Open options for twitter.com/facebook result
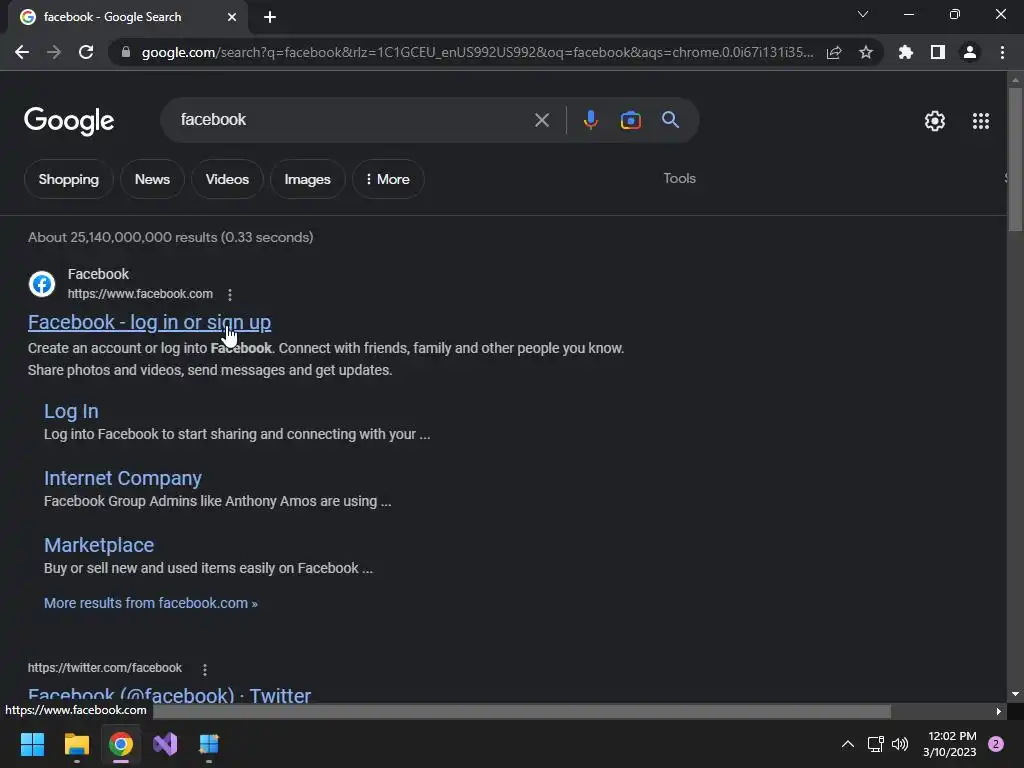1024x768 pixels. [x=205, y=669]
